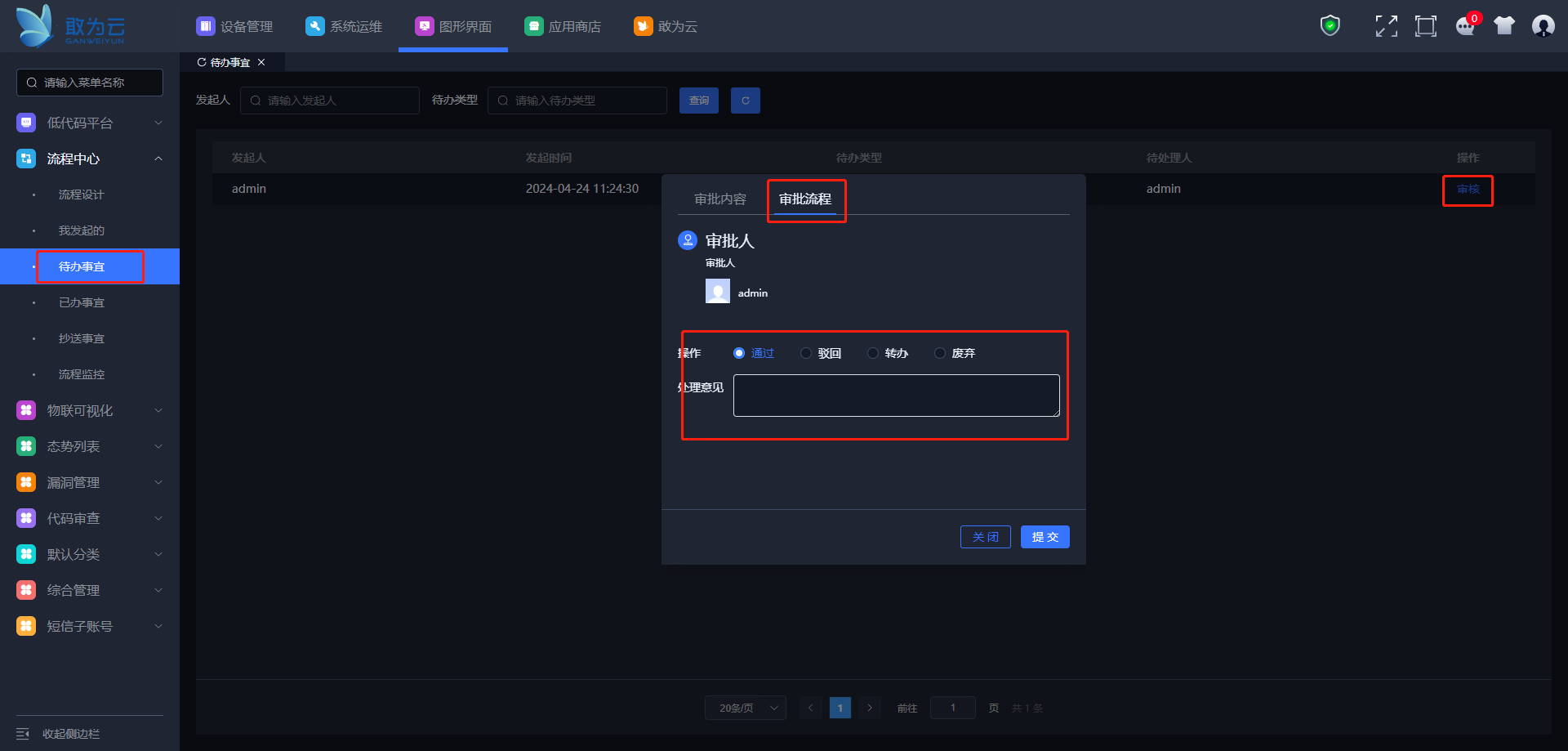Expand the 短信子账号 menu chevron
This screenshot has height=751, width=1568.
158,626
